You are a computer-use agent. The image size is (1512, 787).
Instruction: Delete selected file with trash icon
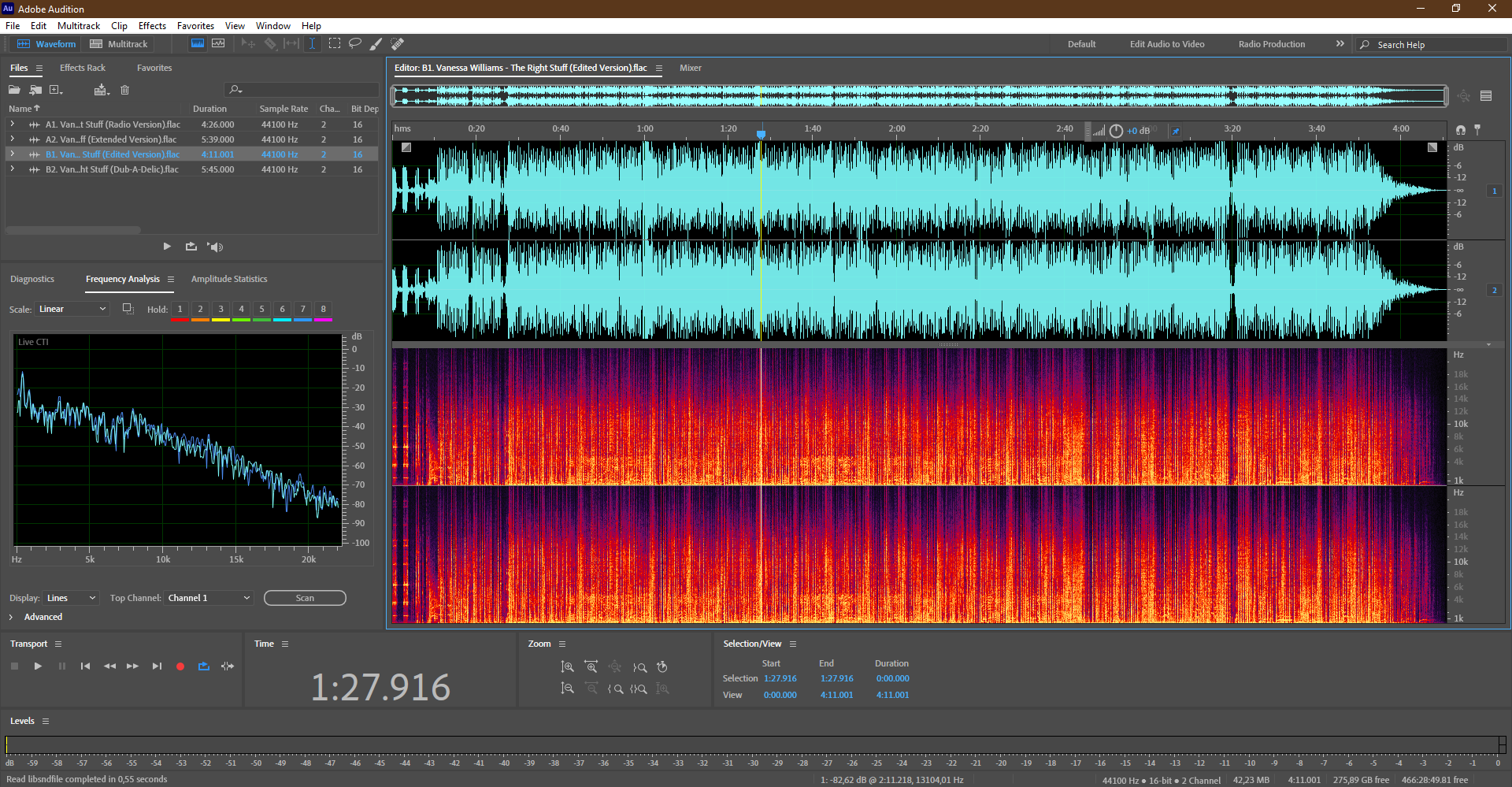coord(124,90)
